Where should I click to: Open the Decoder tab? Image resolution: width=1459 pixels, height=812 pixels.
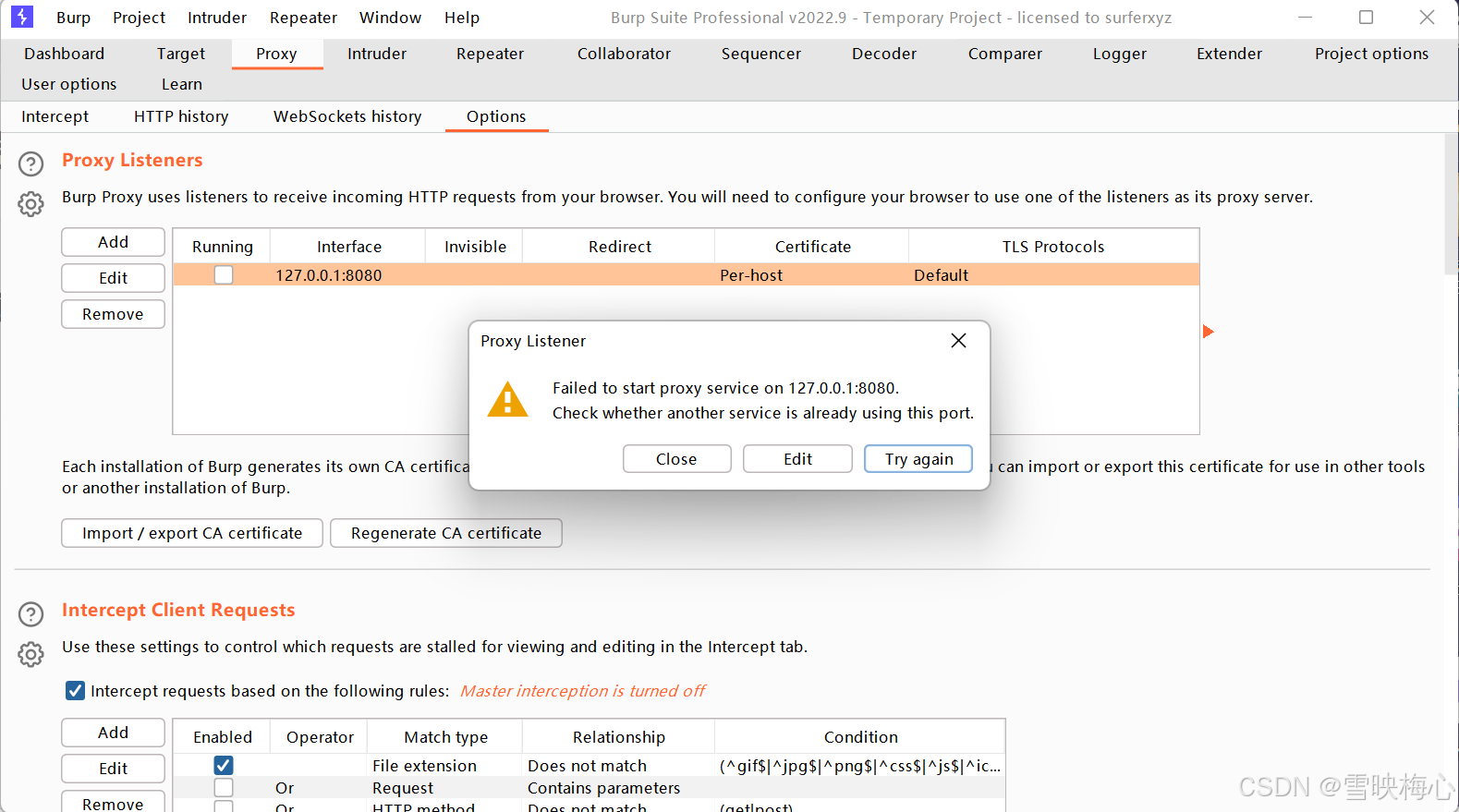pos(884,54)
